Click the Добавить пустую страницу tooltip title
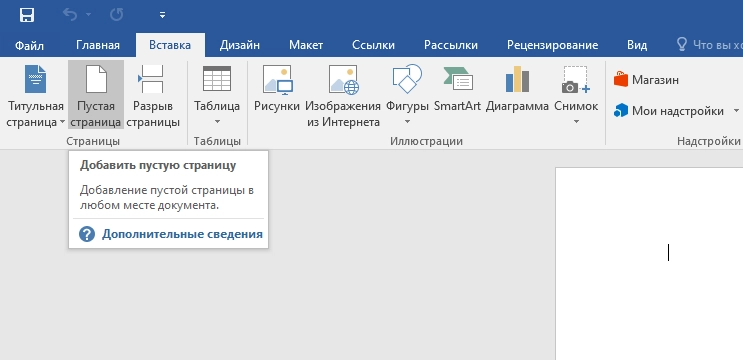This screenshot has height=360, width=743. [x=158, y=165]
